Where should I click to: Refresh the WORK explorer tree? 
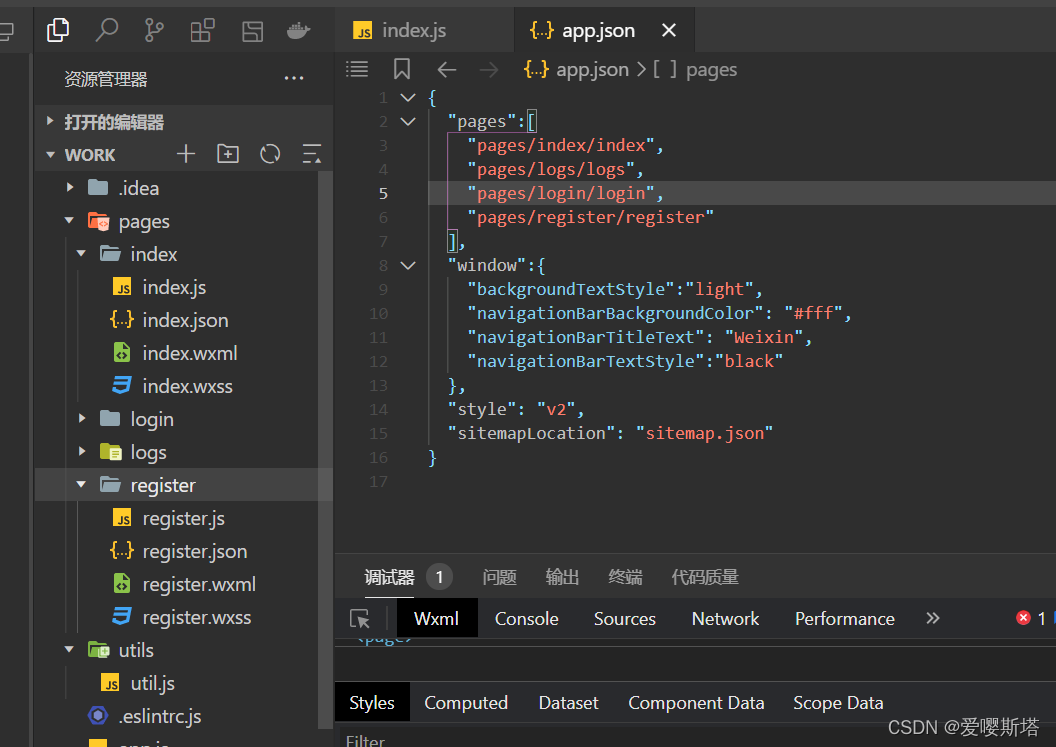[x=270, y=154]
